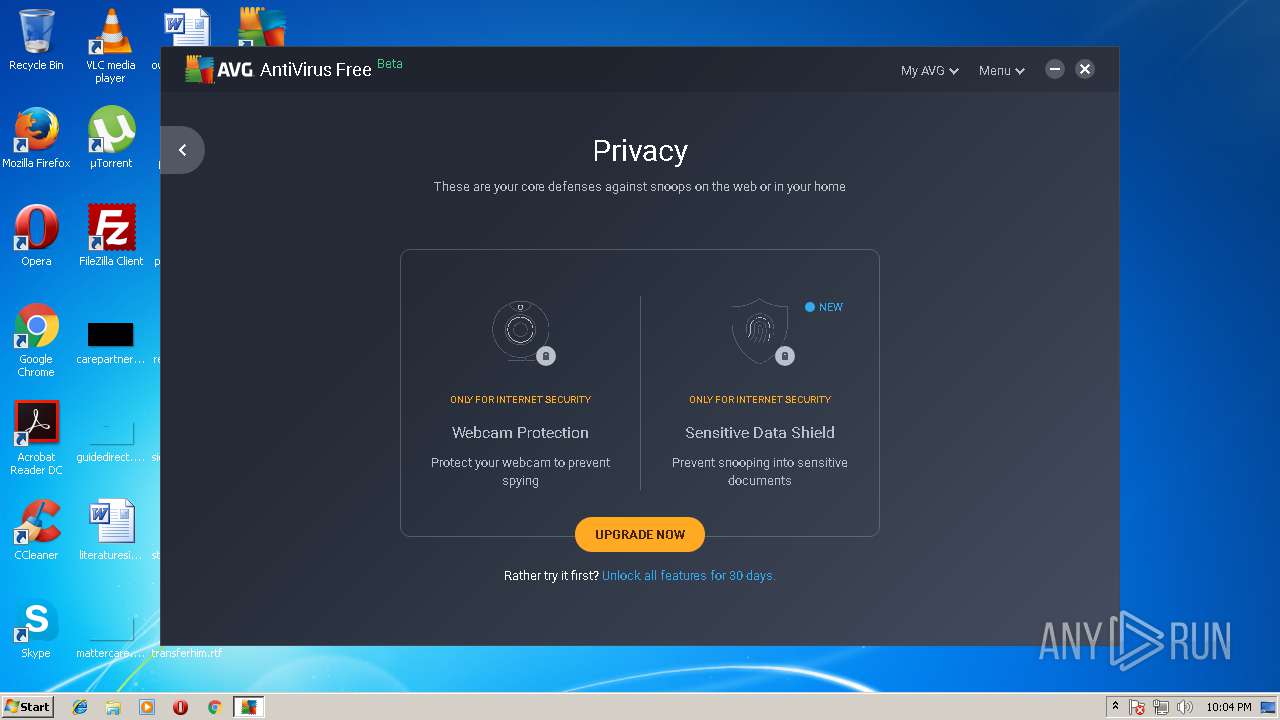Launch Opera from the taskbar
This screenshot has width=1280, height=720.
180,707
